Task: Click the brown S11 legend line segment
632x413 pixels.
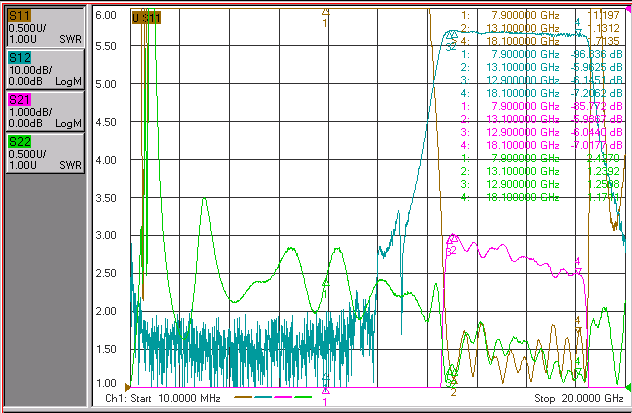Action: (x=243, y=397)
